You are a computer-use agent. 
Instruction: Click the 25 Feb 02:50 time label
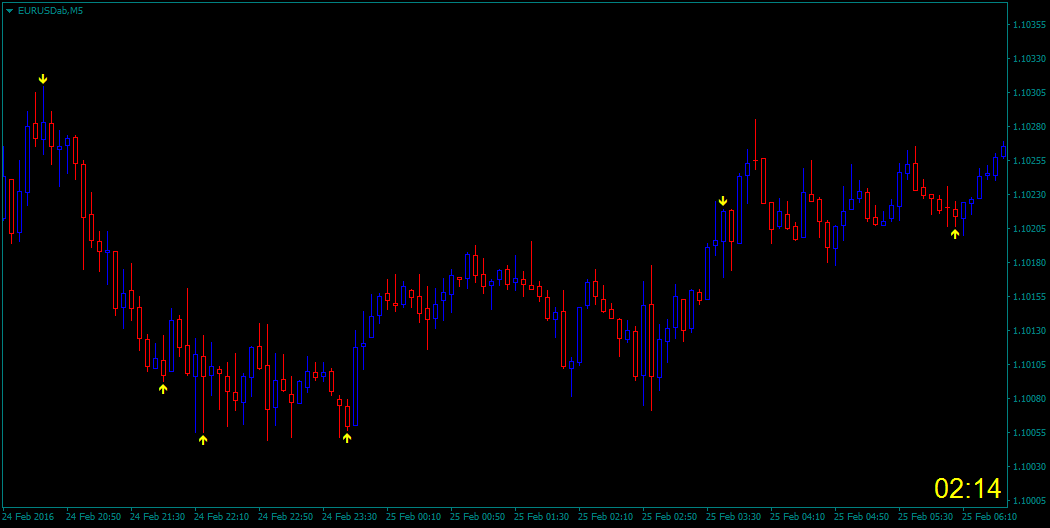[x=670, y=517]
